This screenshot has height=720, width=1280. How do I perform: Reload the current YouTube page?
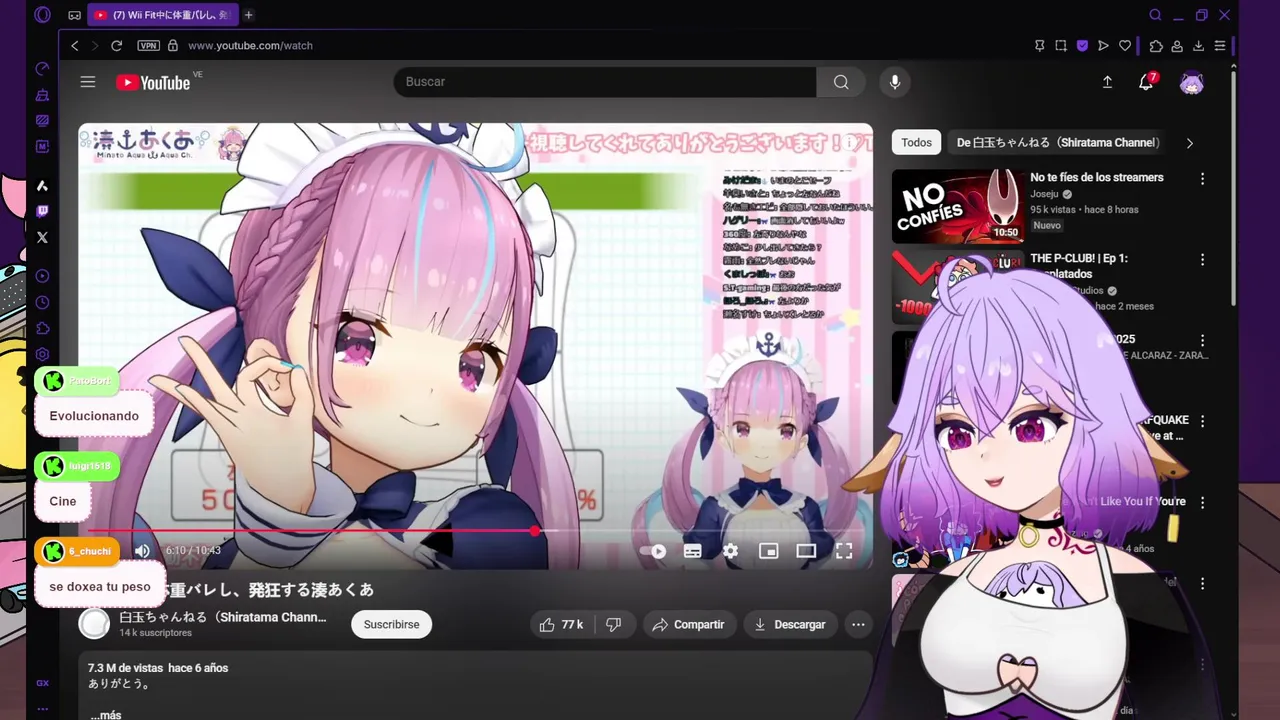pos(116,45)
